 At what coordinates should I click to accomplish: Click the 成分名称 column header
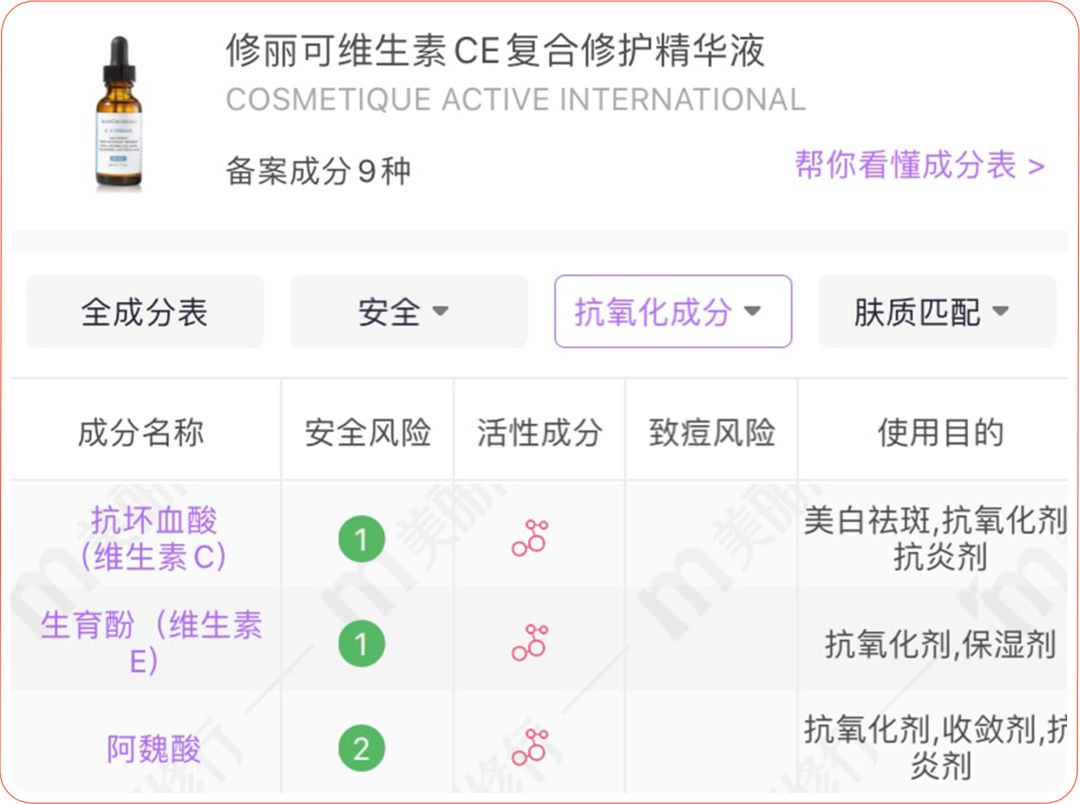click(141, 432)
